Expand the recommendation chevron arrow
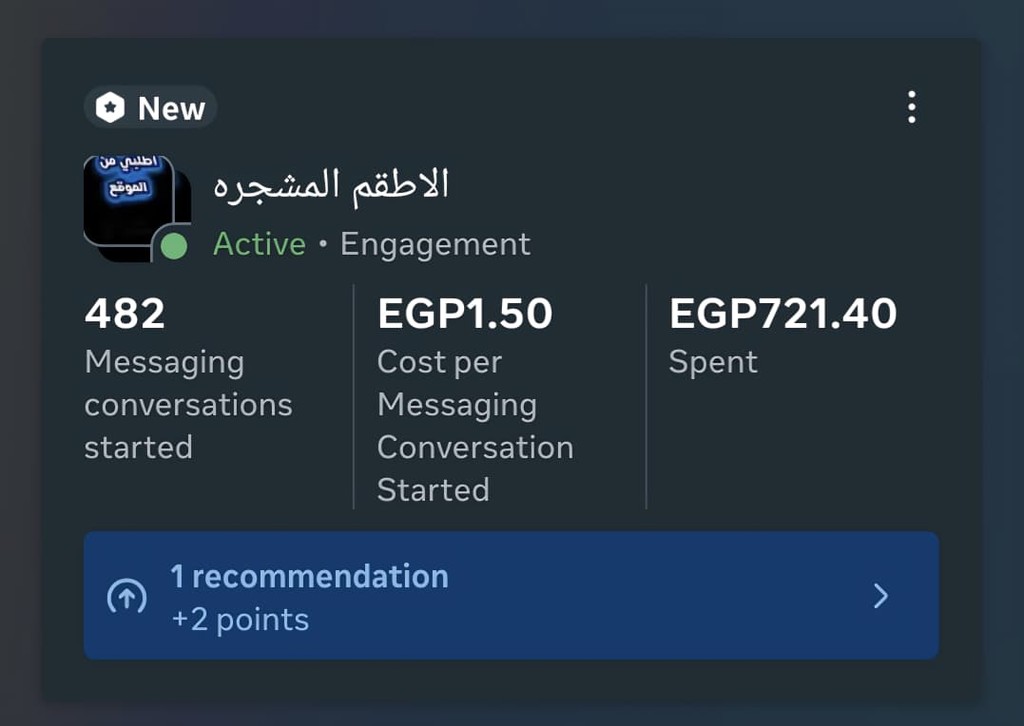 click(880, 596)
